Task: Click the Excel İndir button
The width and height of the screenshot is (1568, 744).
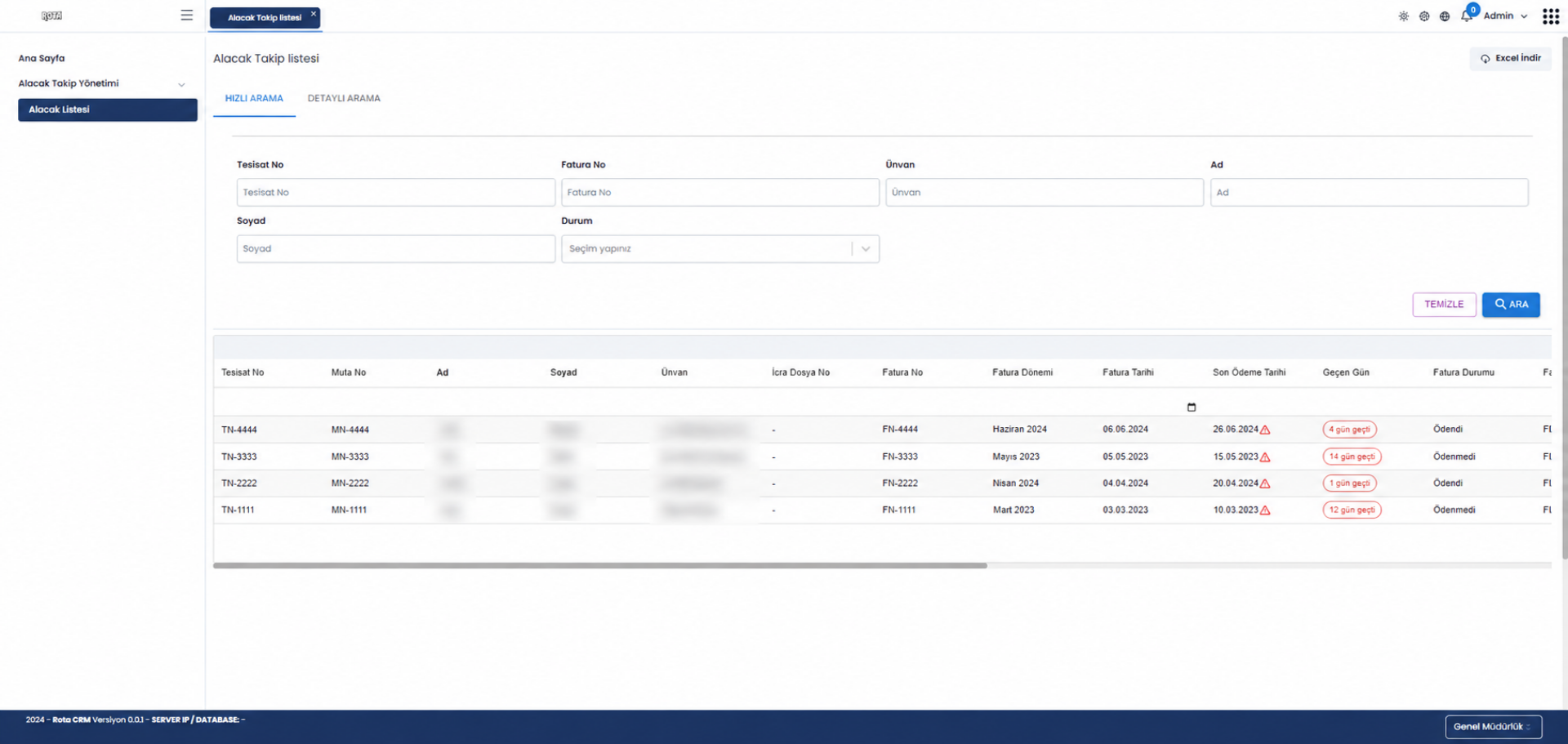Action: click(1510, 58)
